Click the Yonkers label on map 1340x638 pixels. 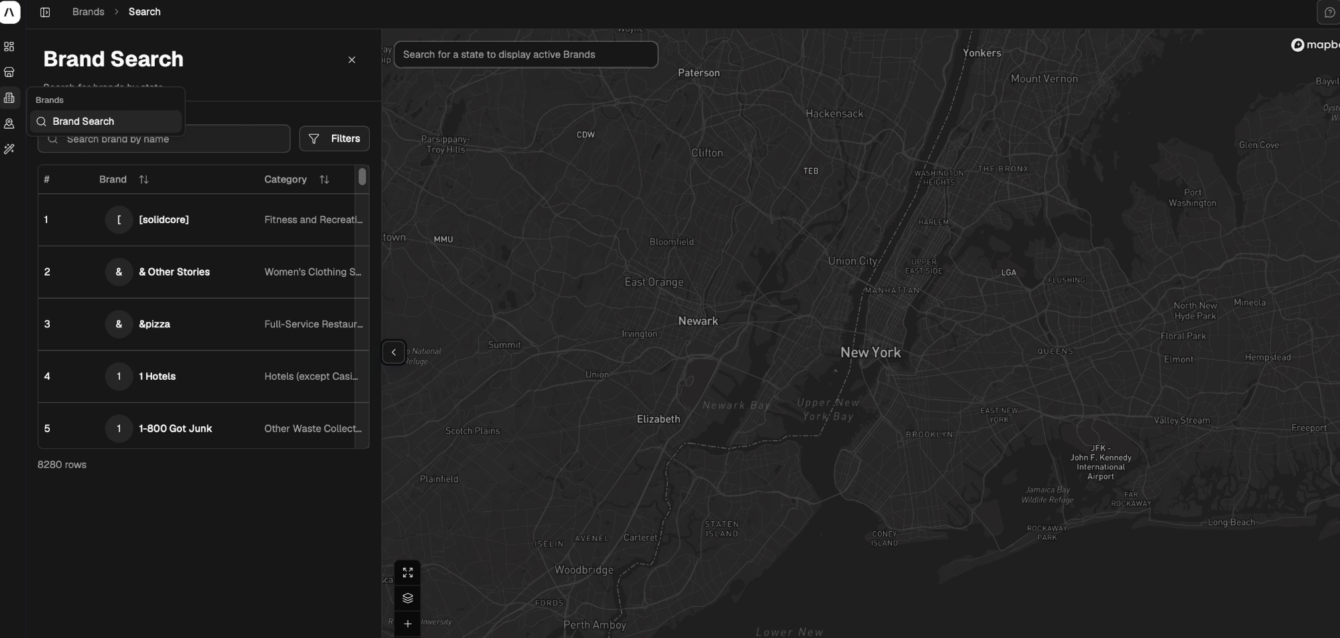[x=982, y=53]
